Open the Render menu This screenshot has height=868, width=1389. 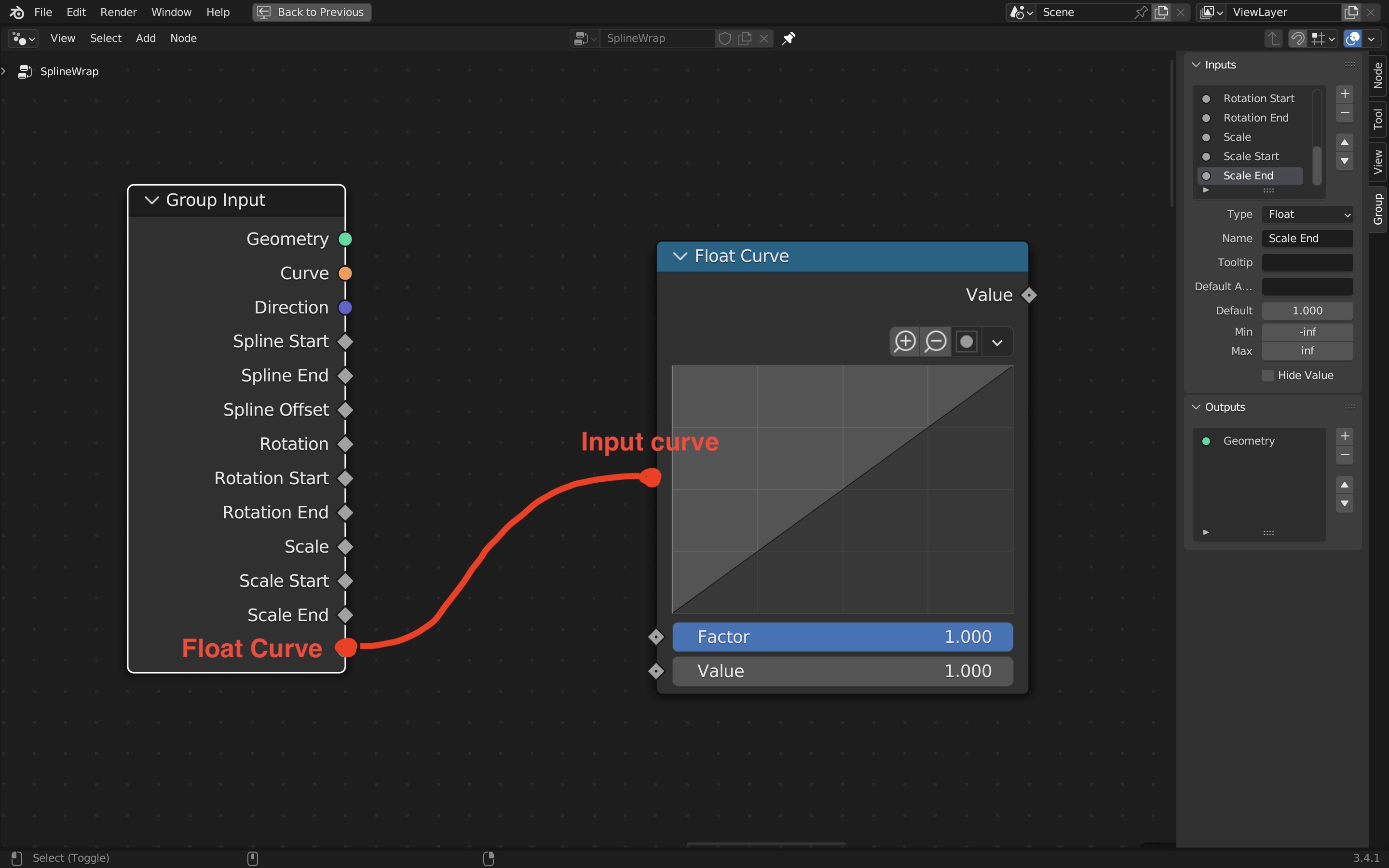click(118, 12)
